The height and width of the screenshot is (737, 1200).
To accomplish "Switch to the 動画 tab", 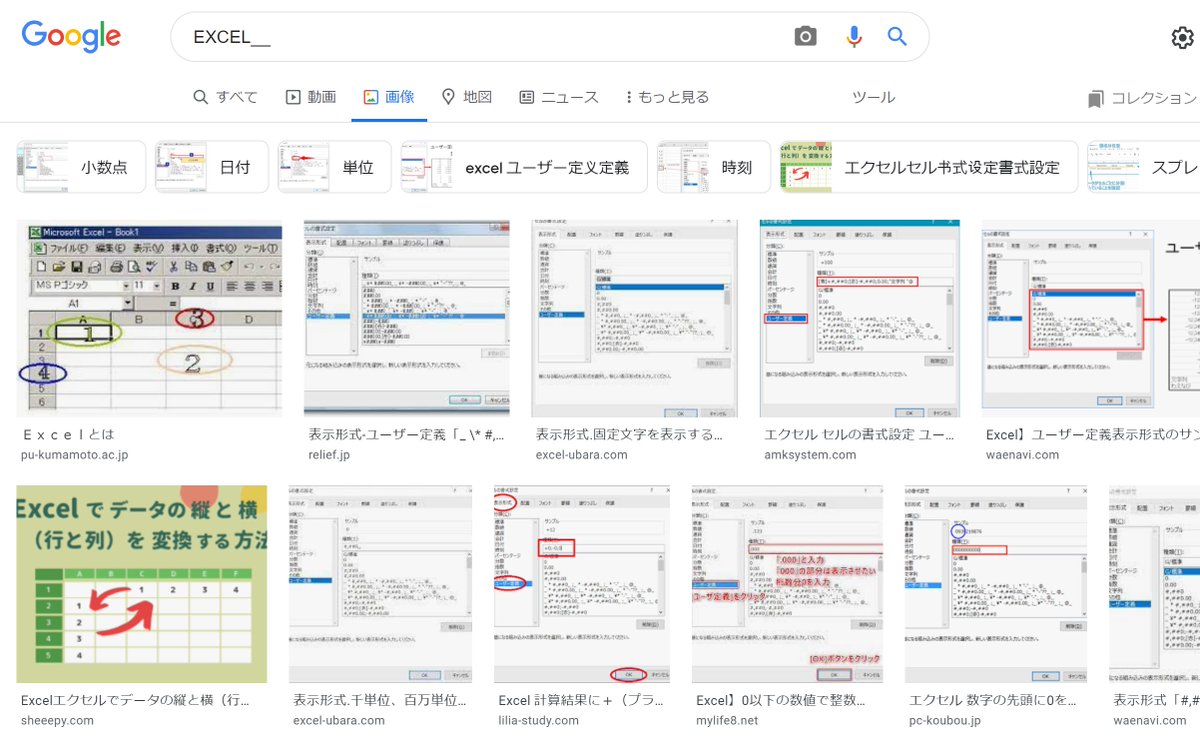I will (x=311, y=97).
